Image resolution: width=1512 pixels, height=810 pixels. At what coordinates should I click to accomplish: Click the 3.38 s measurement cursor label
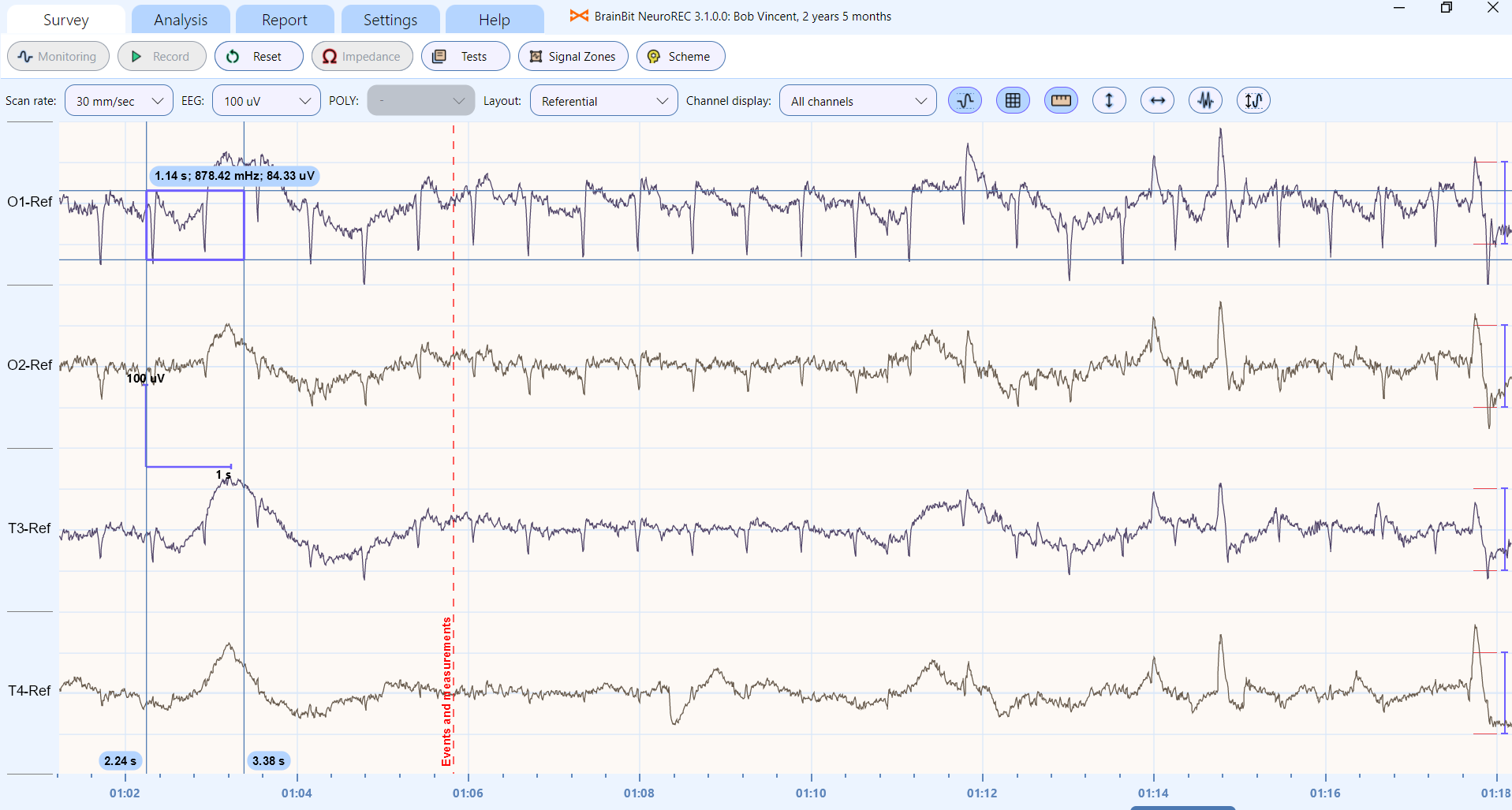click(268, 761)
